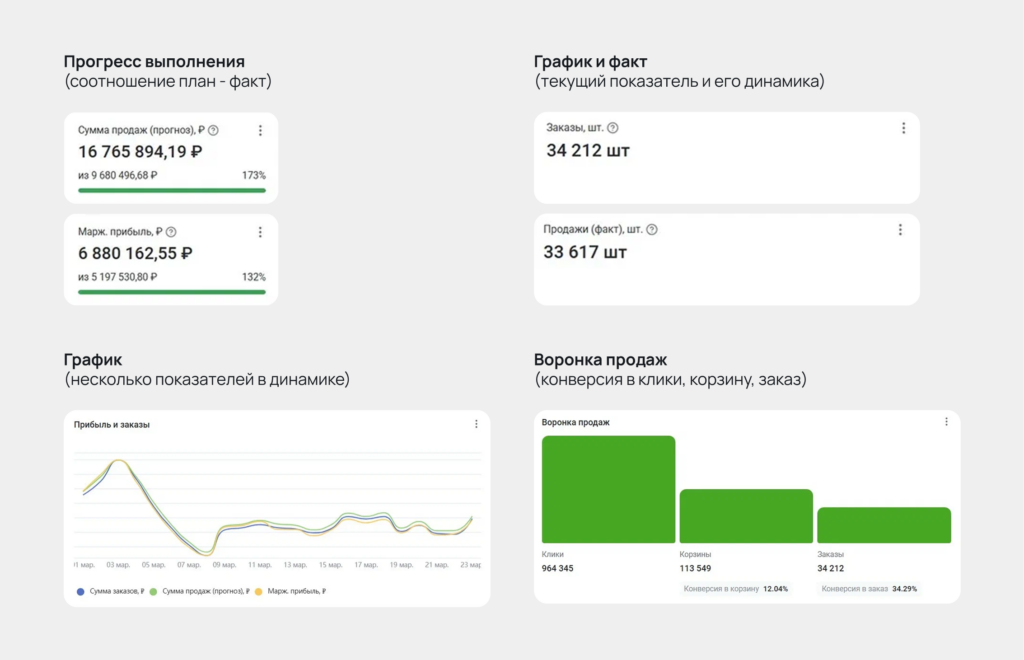
Task: Click Конверсия в заказ 34.29% badge
Action: [x=869, y=589]
